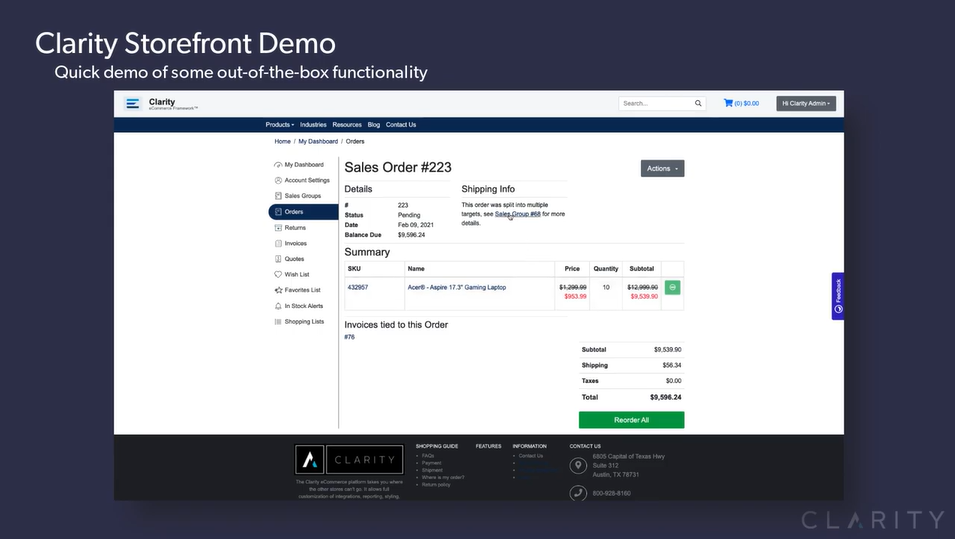Click the Wish List heart icon
The width and height of the screenshot is (955, 539).
[278, 275]
